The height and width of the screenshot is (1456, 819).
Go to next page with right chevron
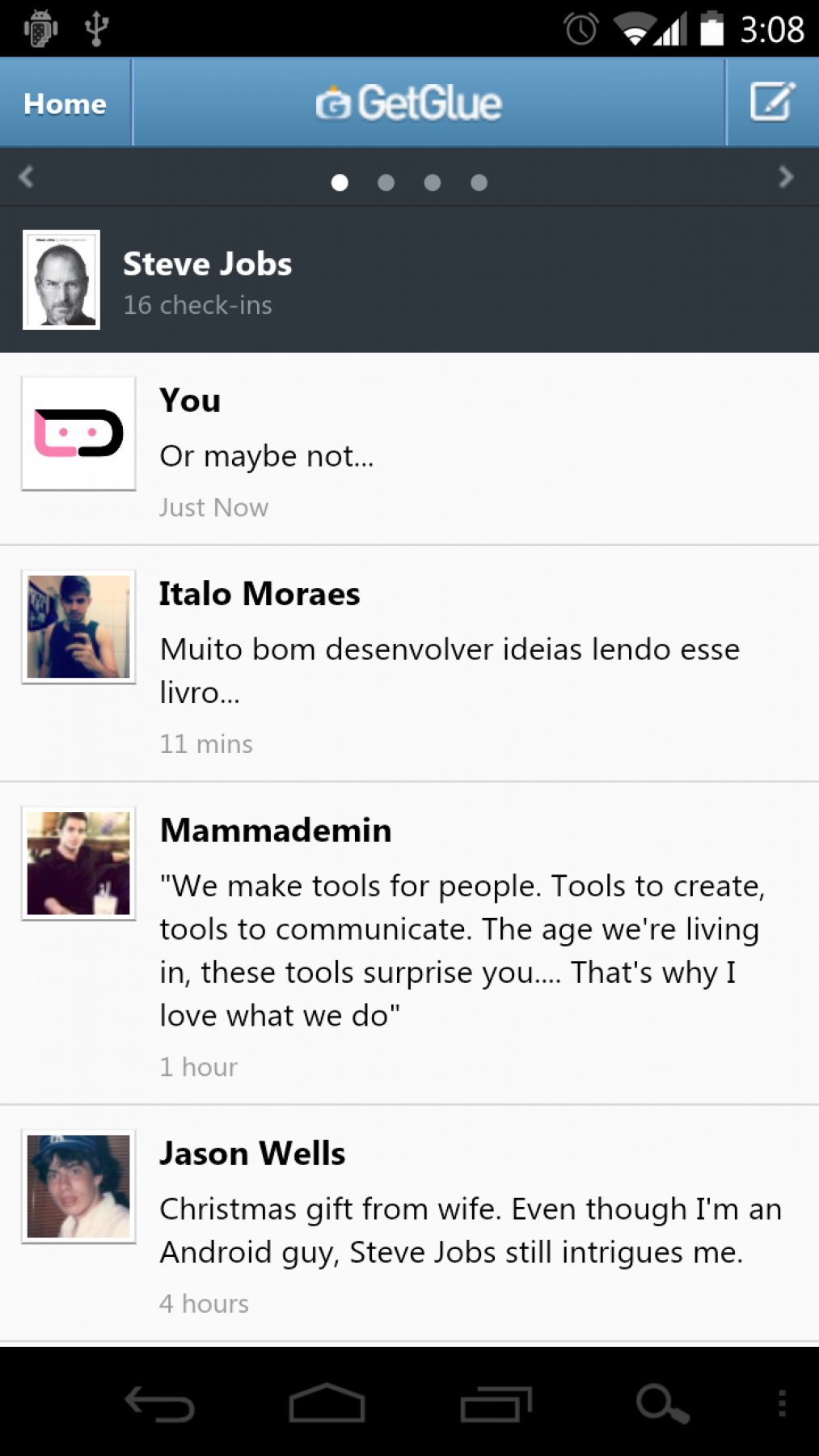(785, 177)
